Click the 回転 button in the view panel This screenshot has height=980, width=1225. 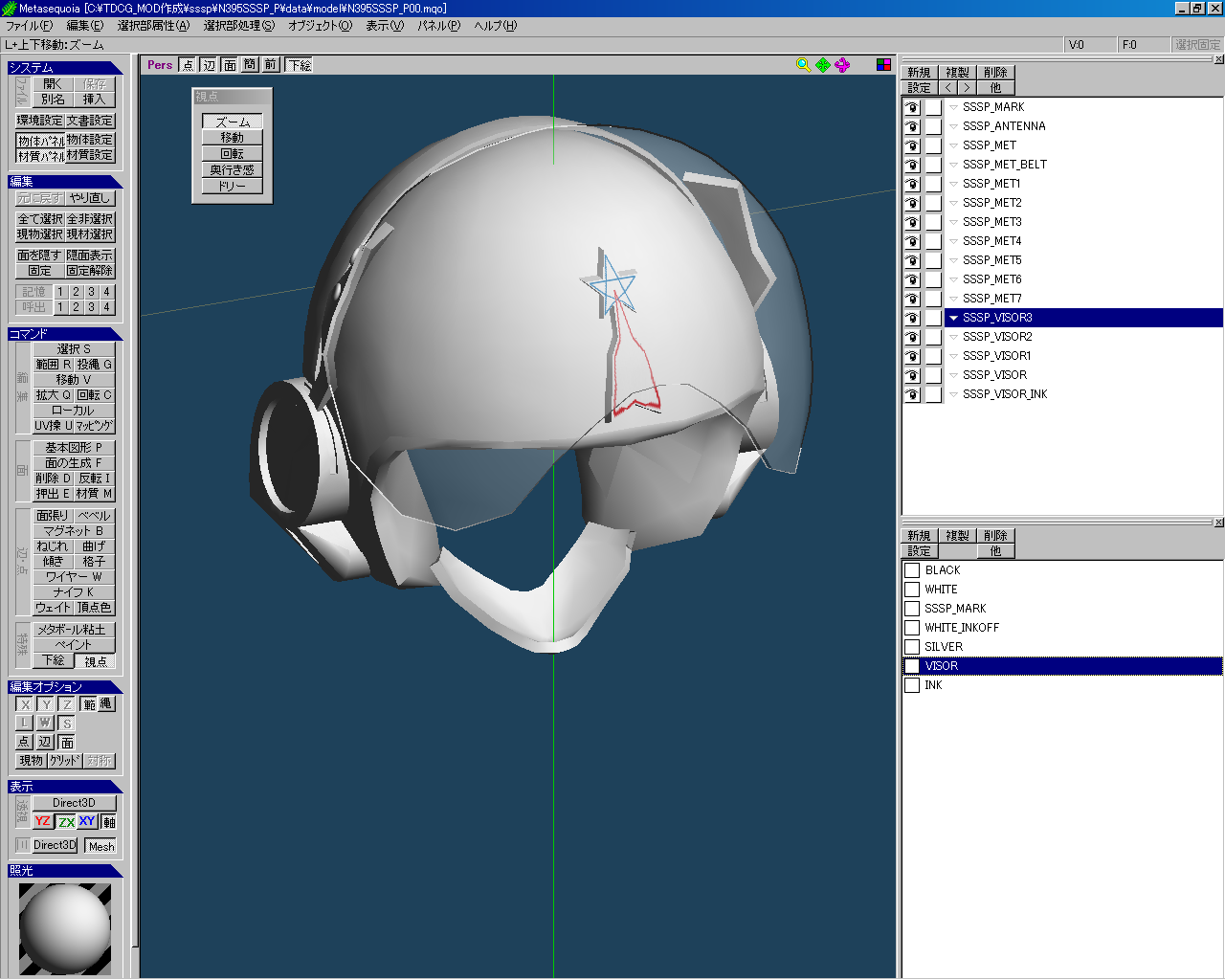pyautogui.click(x=233, y=153)
